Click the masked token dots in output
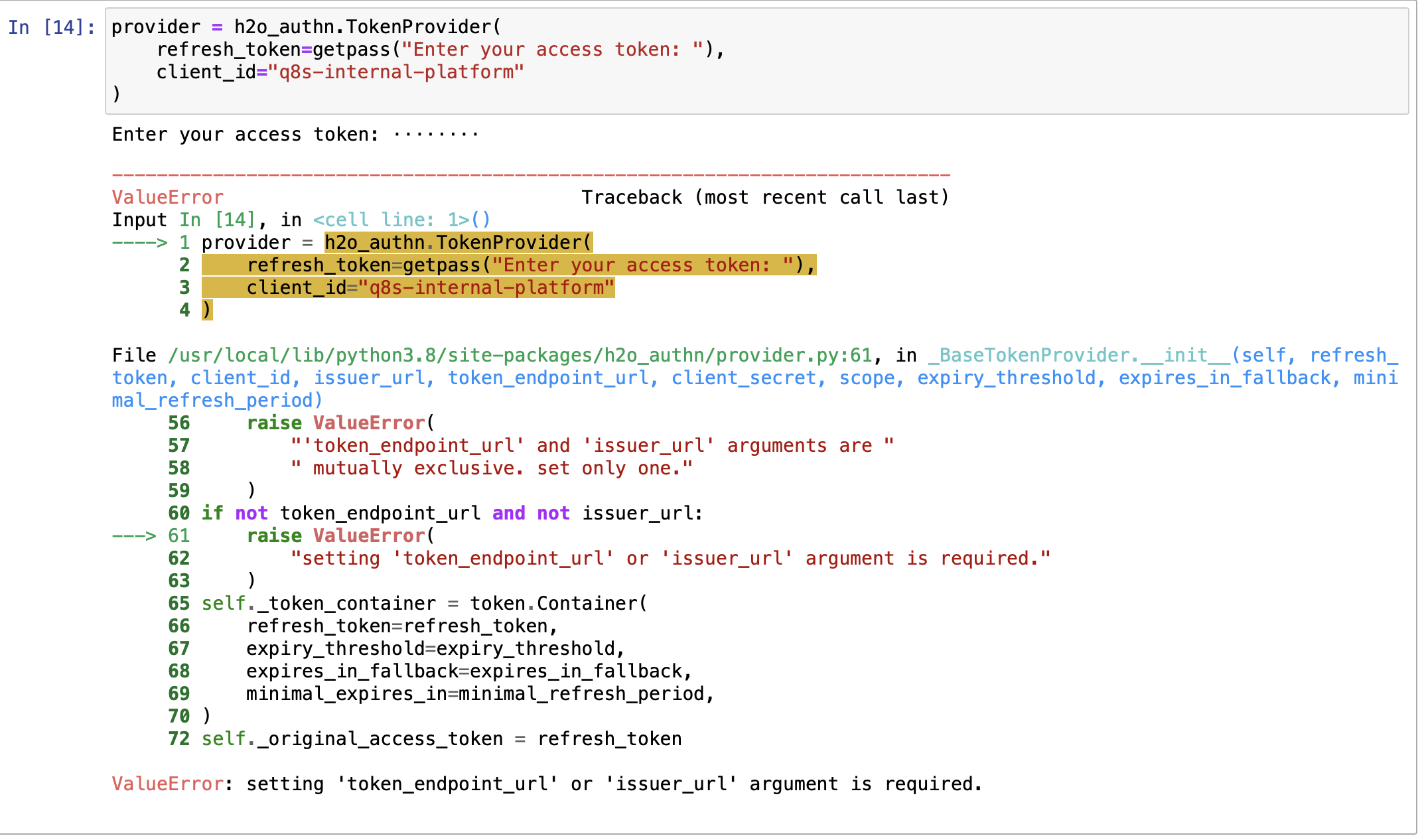The width and height of the screenshot is (1424, 840). (435, 135)
